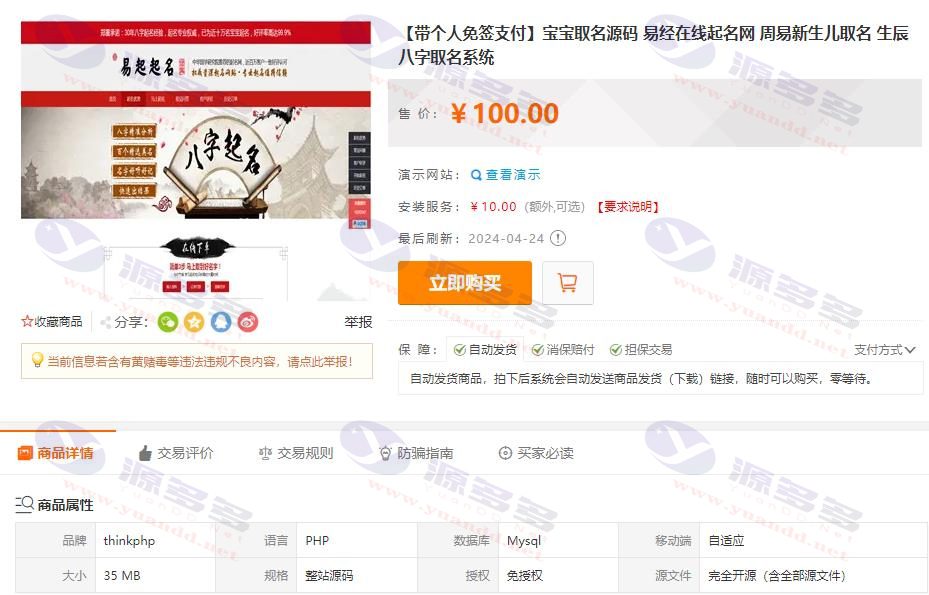929x595 pixels.
Task: Switch to 交易规则 tab
Action: [296, 453]
